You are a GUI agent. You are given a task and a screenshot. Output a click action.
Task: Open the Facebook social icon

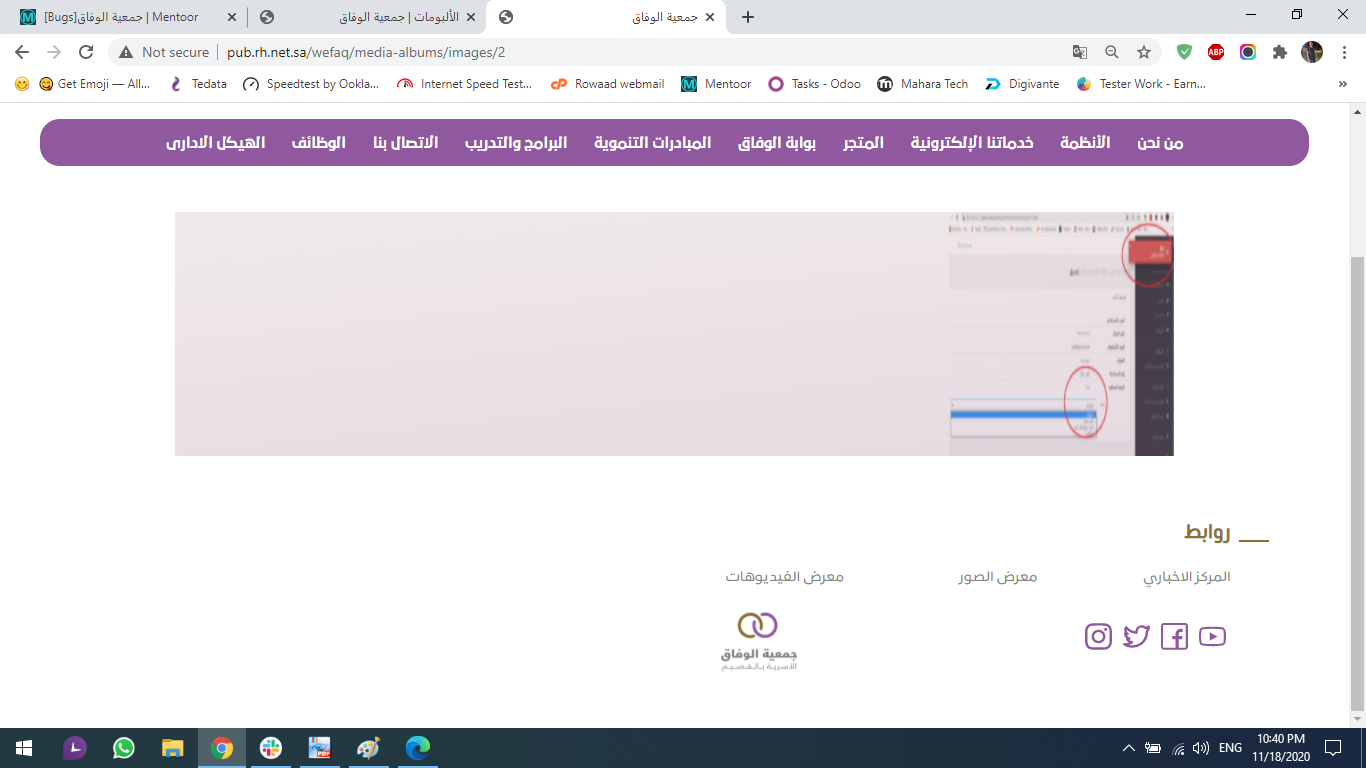coord(1174,637)
